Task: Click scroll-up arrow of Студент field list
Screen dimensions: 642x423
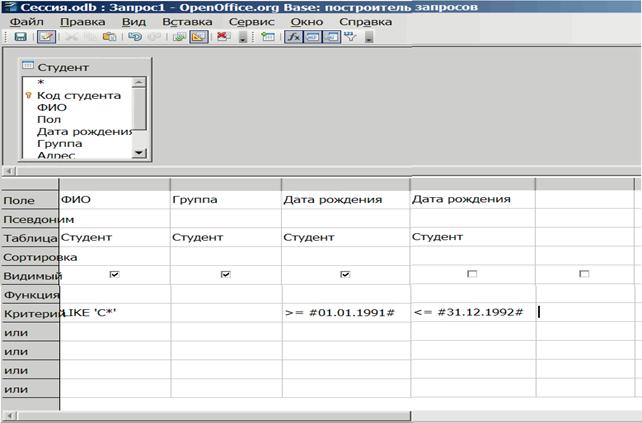Action: click(139, 82)
